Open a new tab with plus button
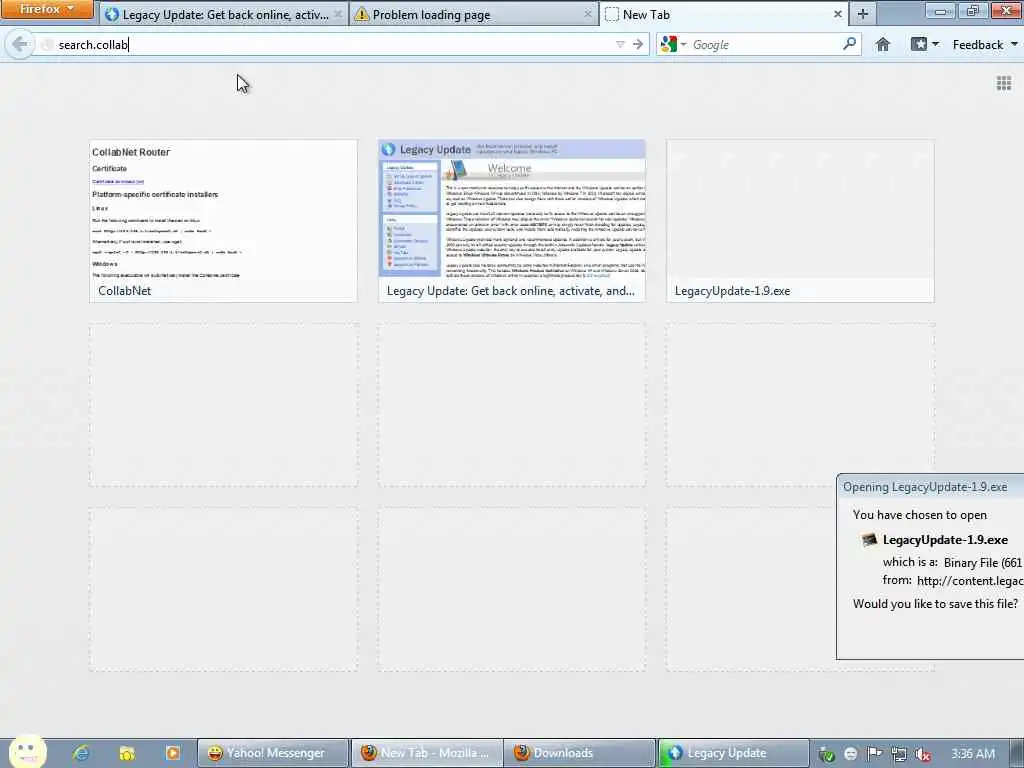 click(863, 14)
